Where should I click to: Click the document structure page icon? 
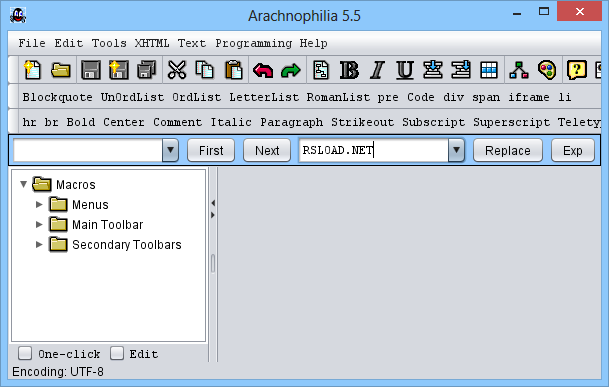click(321, 70)
